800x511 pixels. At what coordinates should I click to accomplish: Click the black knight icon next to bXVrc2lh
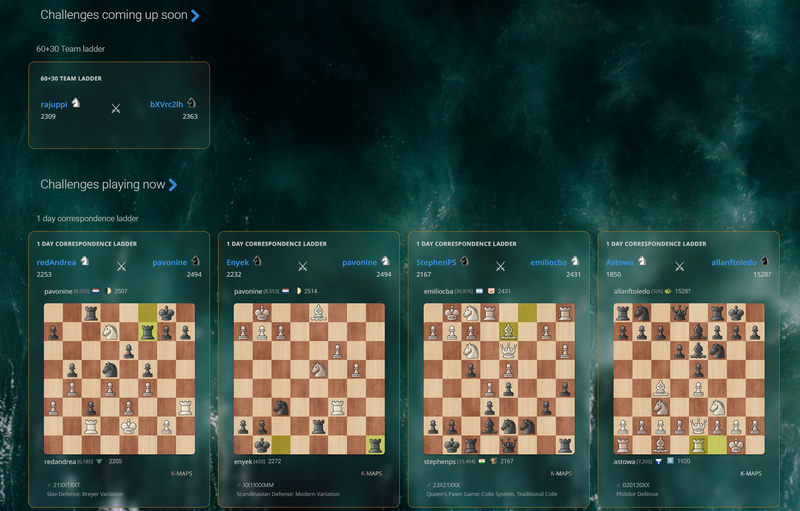click(191, 103)
